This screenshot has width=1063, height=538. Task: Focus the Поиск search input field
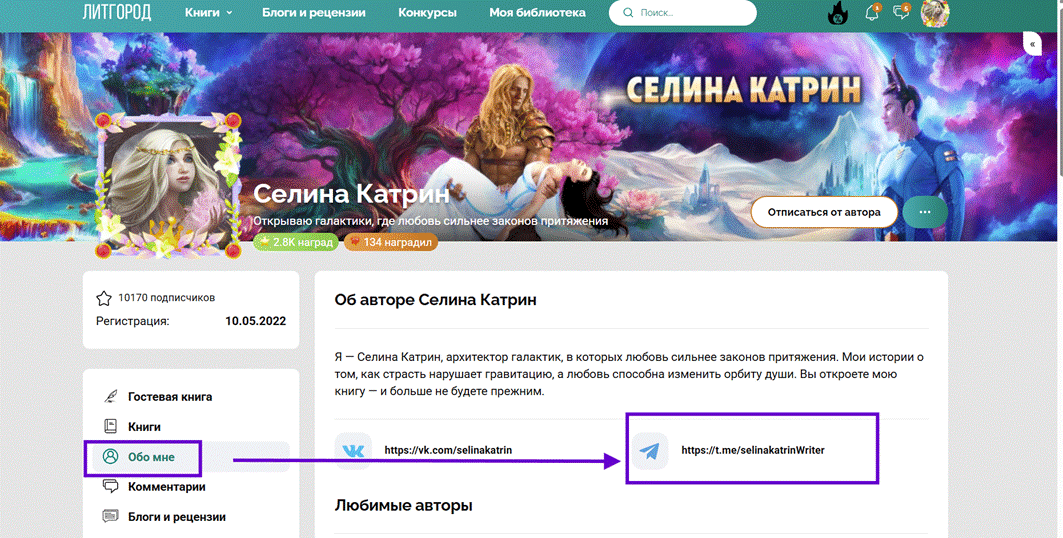click(x=690, y=14)
